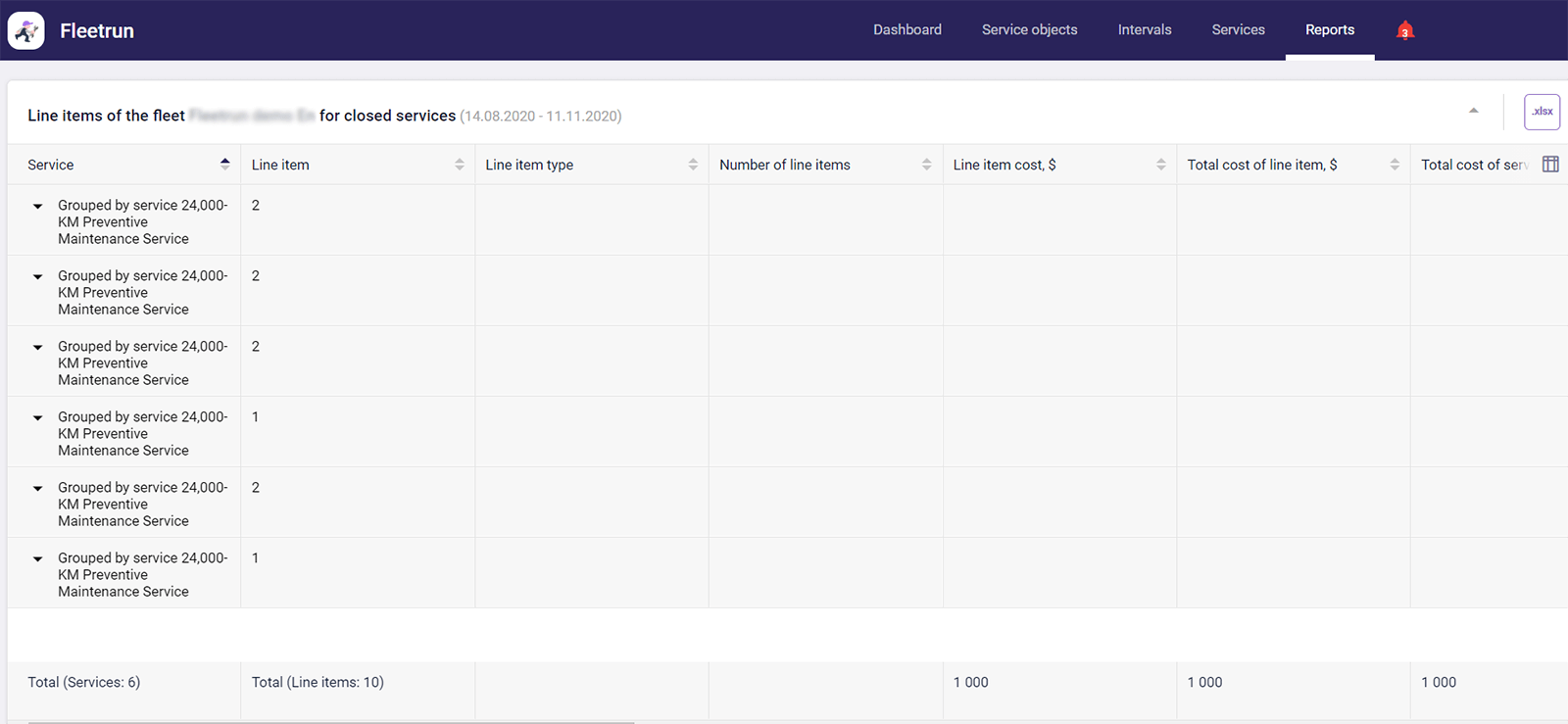Sort by Number of line items arrows
This screenshot has height=724, width=1568.
[926, 165]
